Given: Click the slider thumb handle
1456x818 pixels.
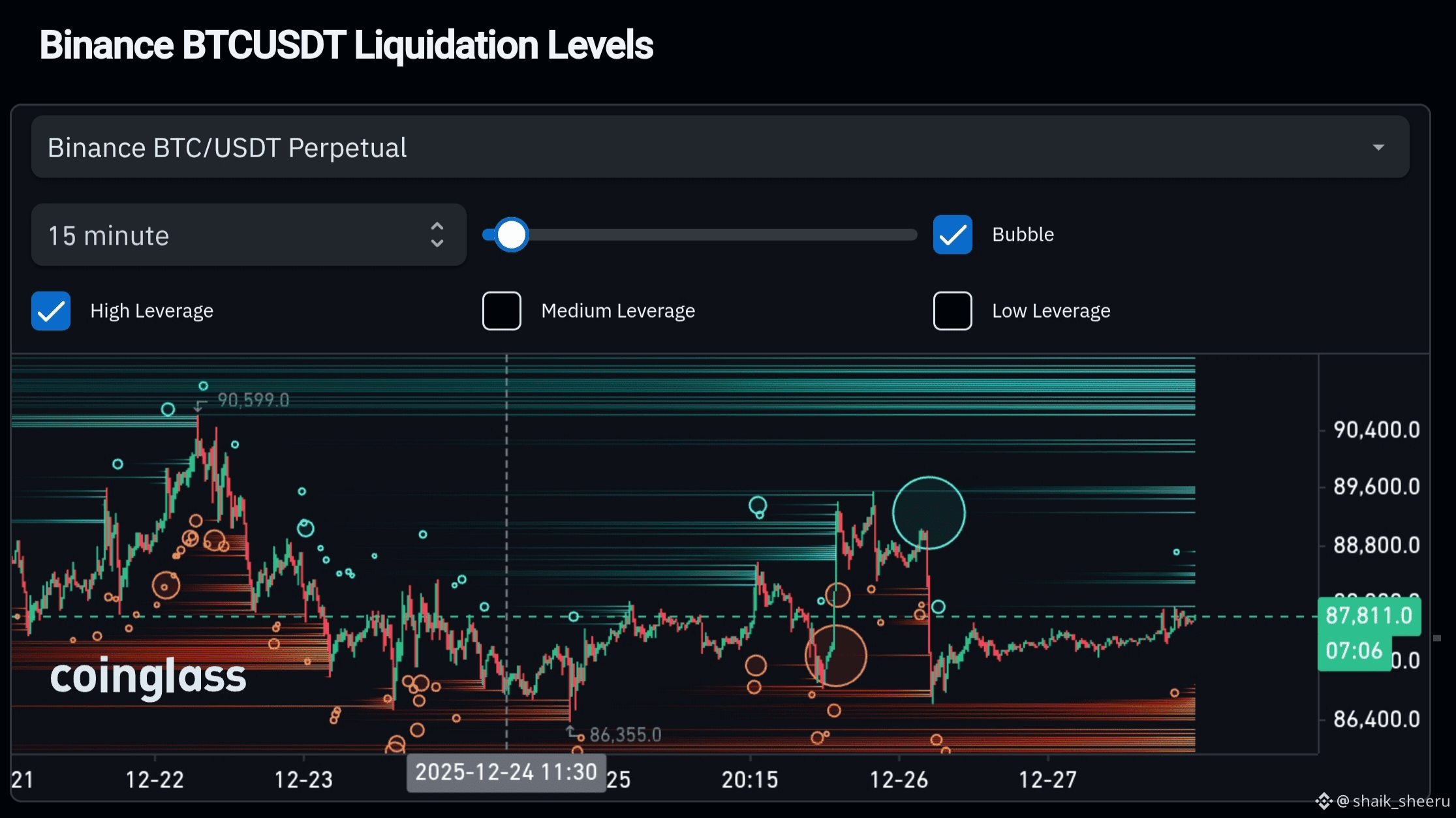Looking at the screenshot, I should [x=511, y=235].
